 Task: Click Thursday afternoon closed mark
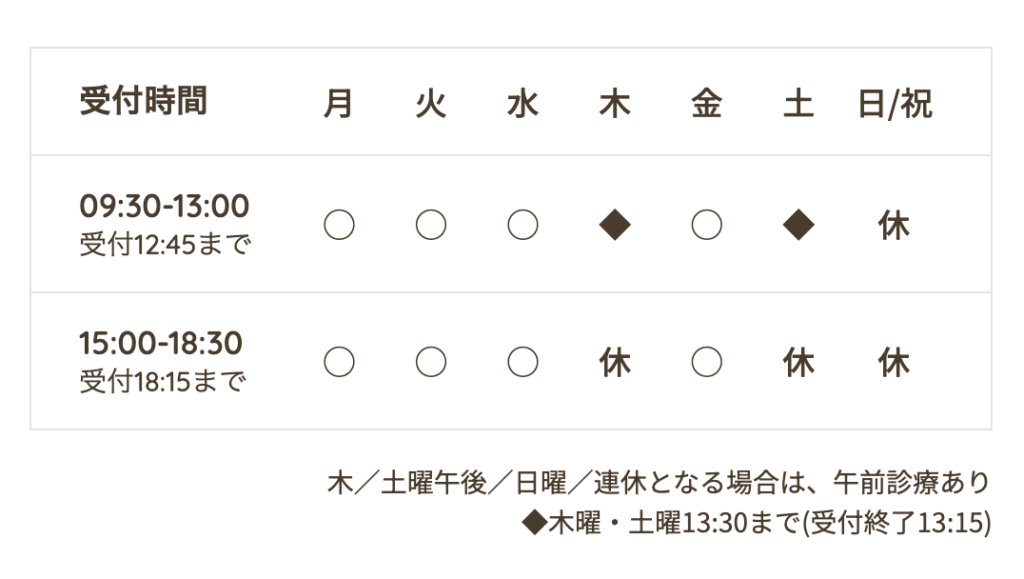pyautogui.click(x=614, y=362)
